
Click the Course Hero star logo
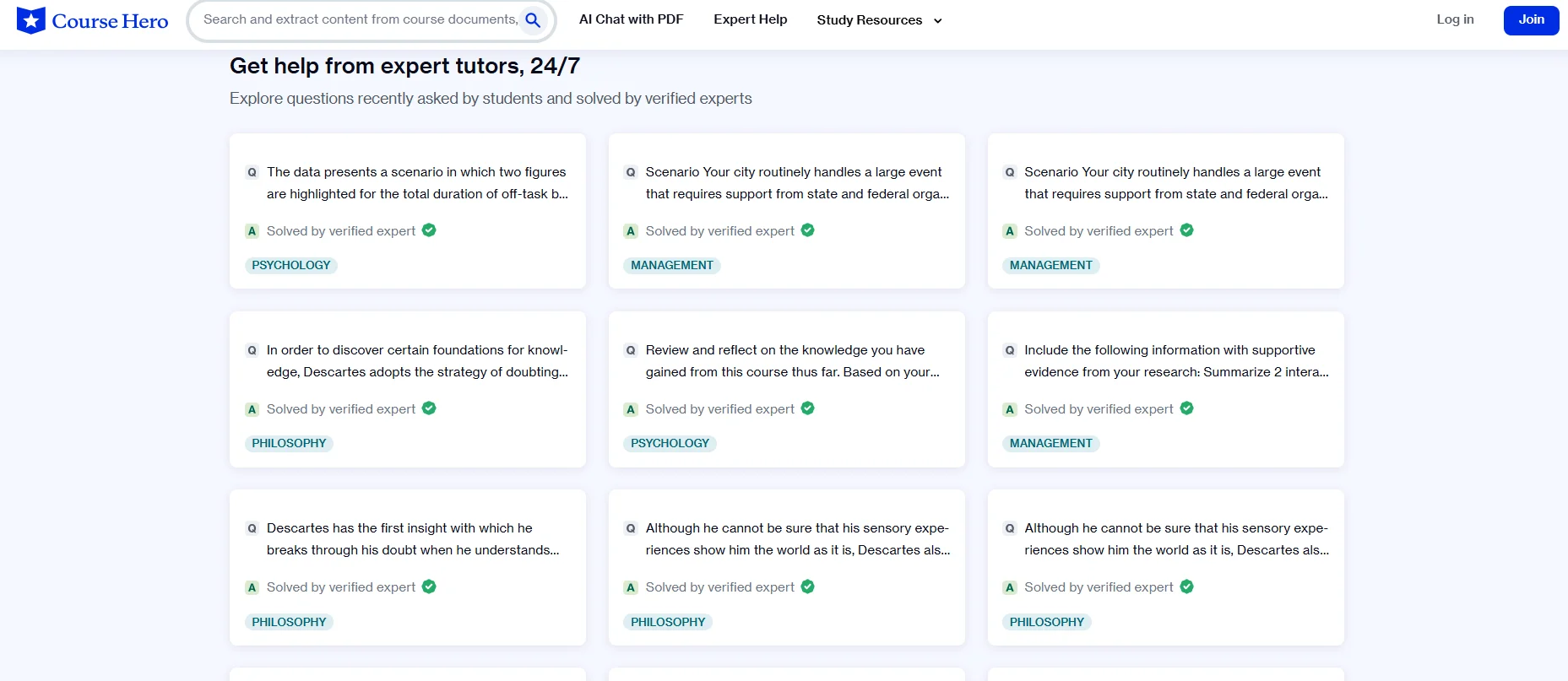click(31, 20)
